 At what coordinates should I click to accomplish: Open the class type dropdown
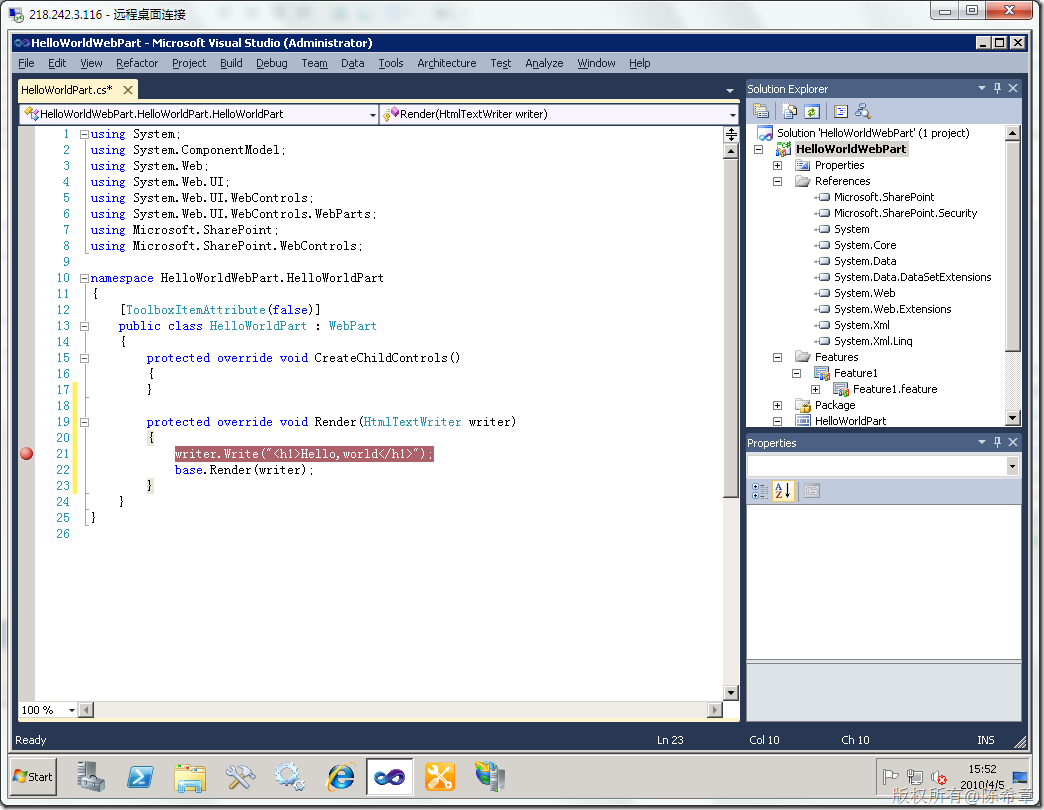point(372,114)
